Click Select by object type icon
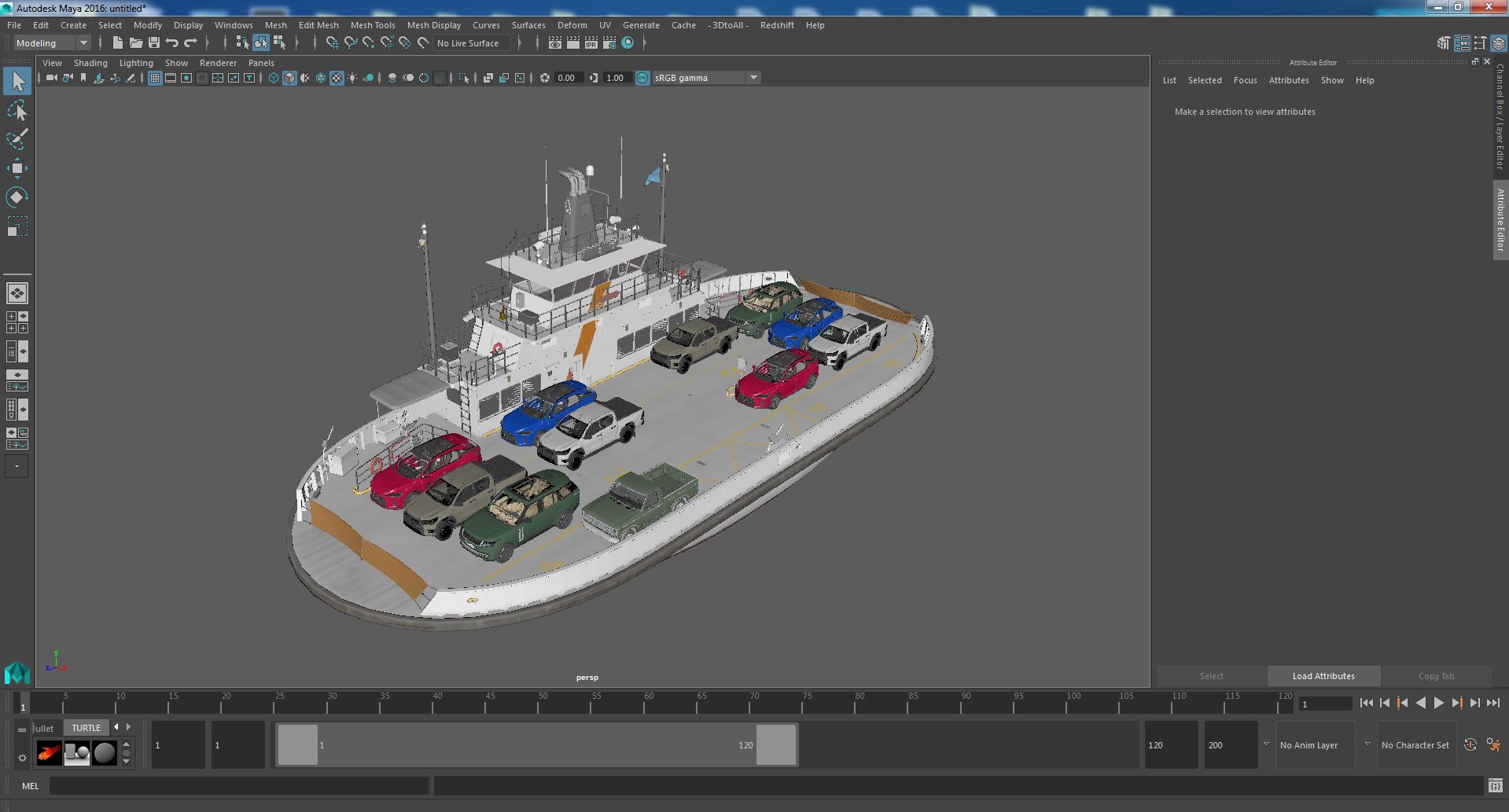Screen dimensions: 1509x812 (261, 43)
